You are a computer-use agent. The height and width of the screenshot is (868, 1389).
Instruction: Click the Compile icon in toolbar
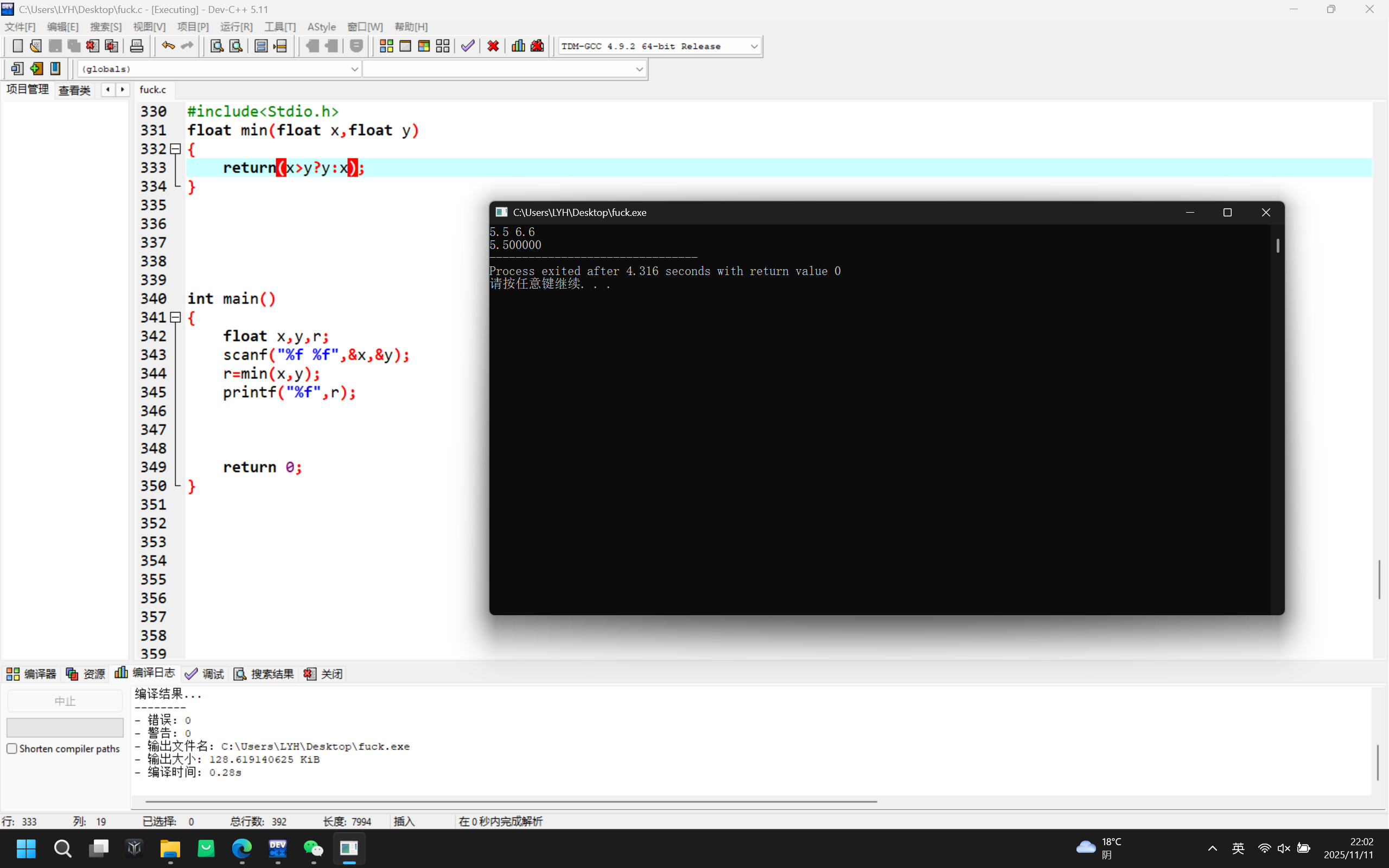tap(386, 46)
